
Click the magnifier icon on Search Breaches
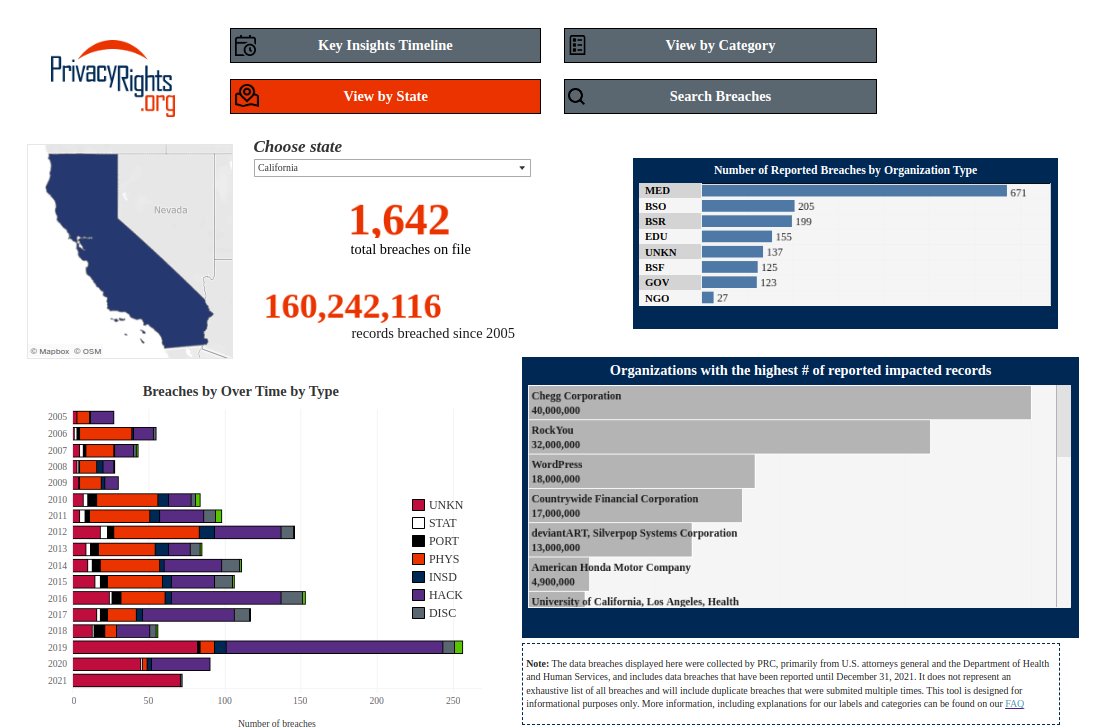(576, 96)
